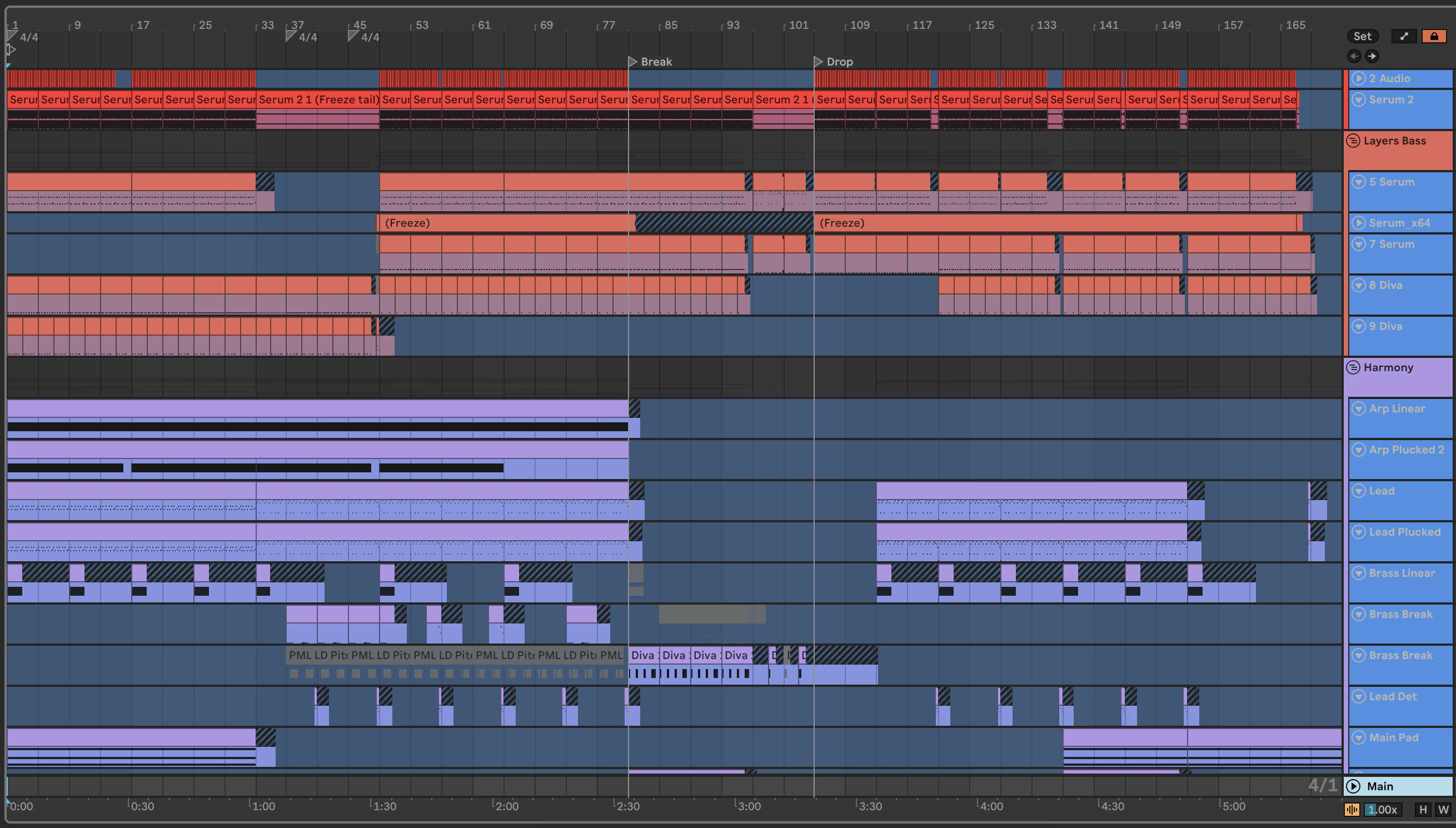Click the Set locator button
Image resolution: width=1456 pixels, height=828 pixels.
click(x=1362, y=36)
